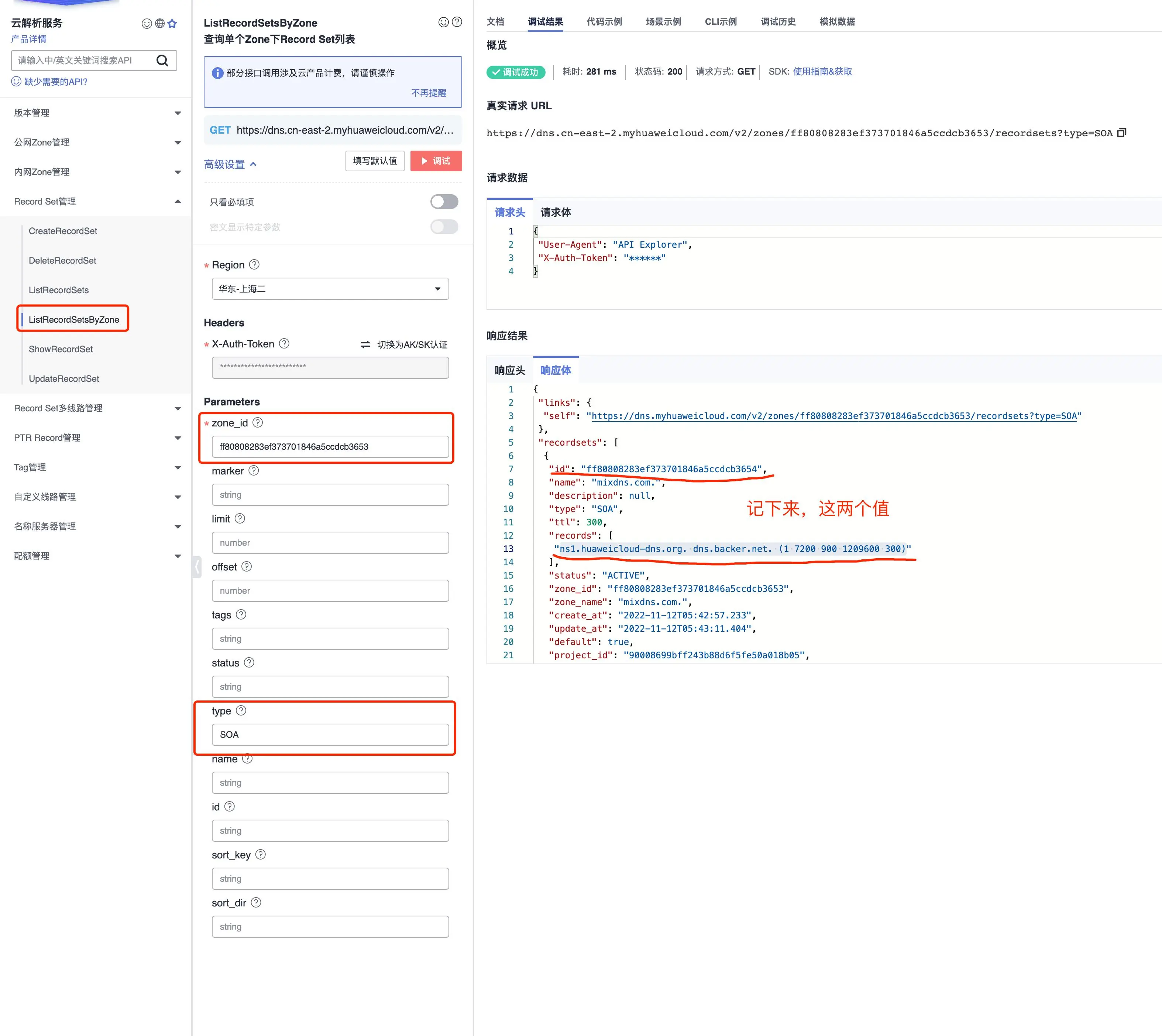
Task: Click the type input field containing SOA
Action: tap(330, 734)
